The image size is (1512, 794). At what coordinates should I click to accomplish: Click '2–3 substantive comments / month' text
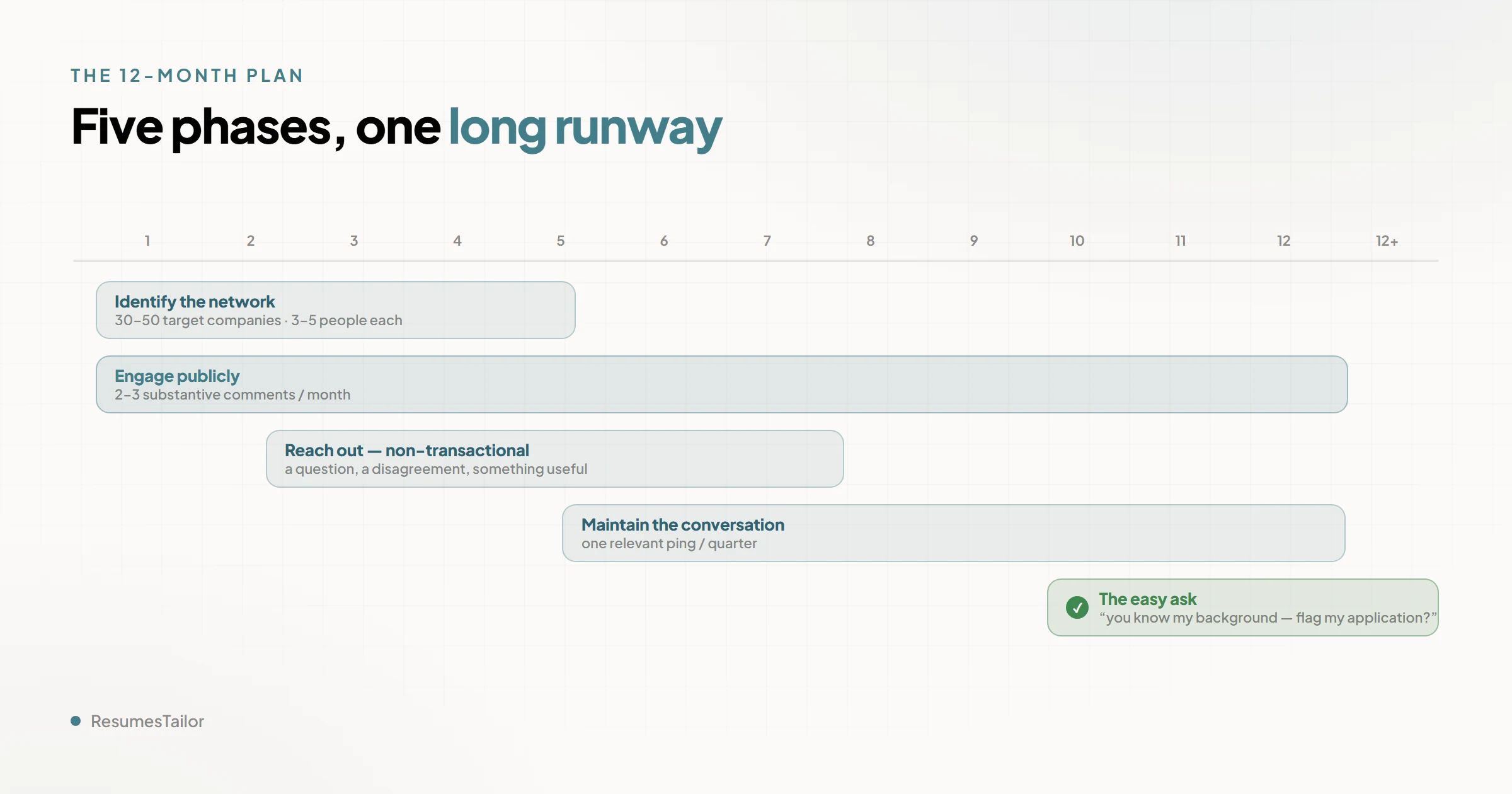pos(232,394)
